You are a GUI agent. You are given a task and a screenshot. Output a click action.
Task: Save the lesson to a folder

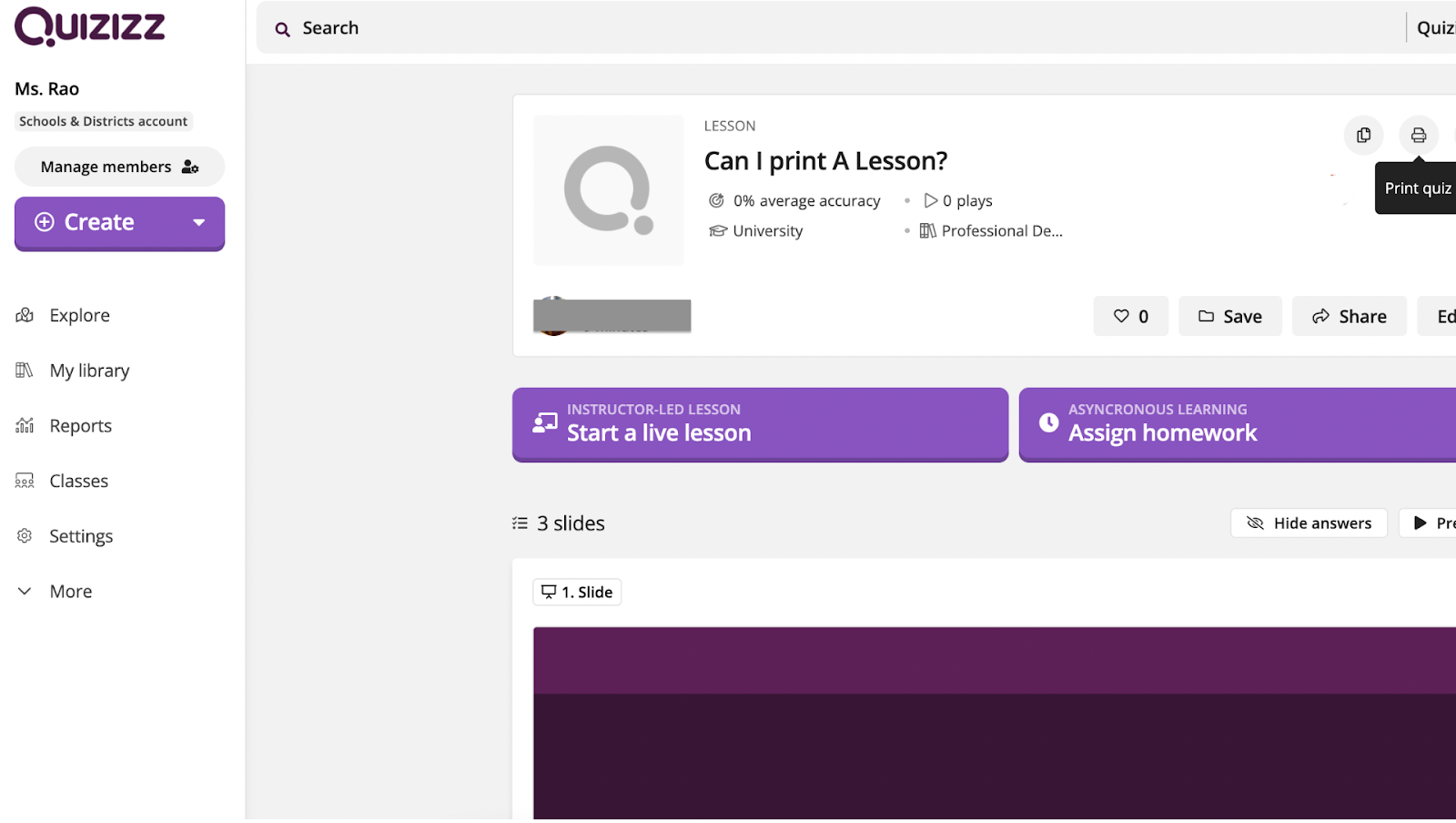pos(1229,316)
